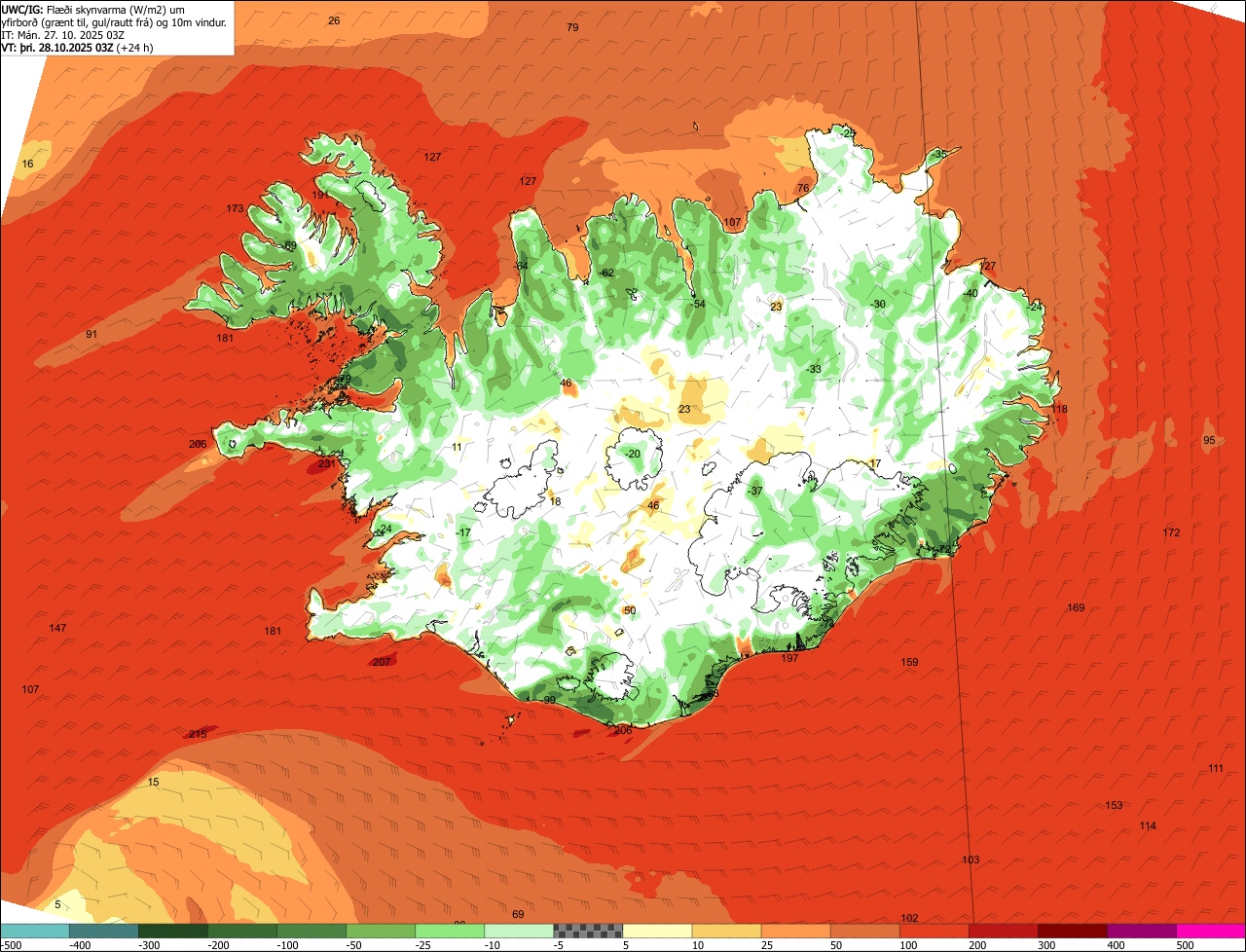Select the map value '231'
The height and width of the screenshot is (952, 1246).
coord(326,463)
